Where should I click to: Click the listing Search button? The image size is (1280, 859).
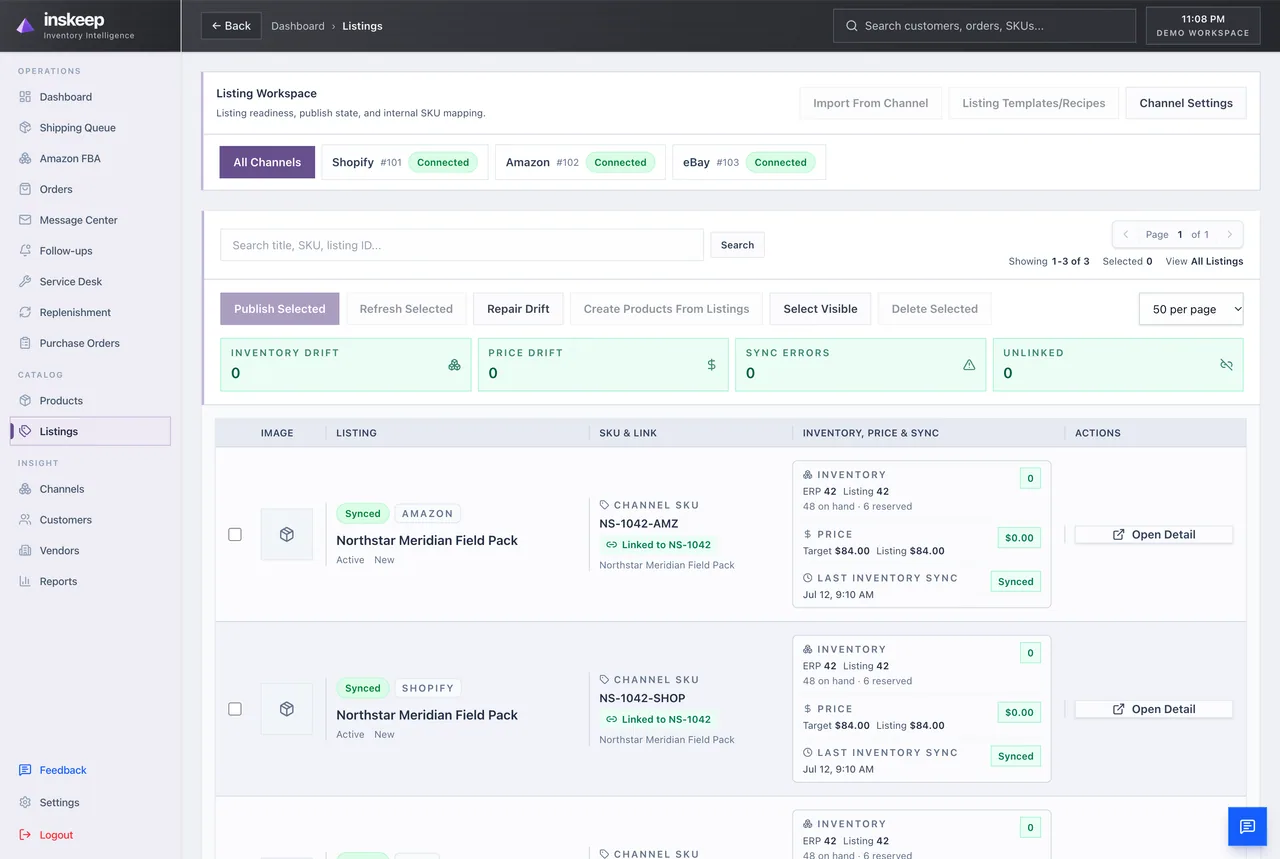(x=737, y=245)
